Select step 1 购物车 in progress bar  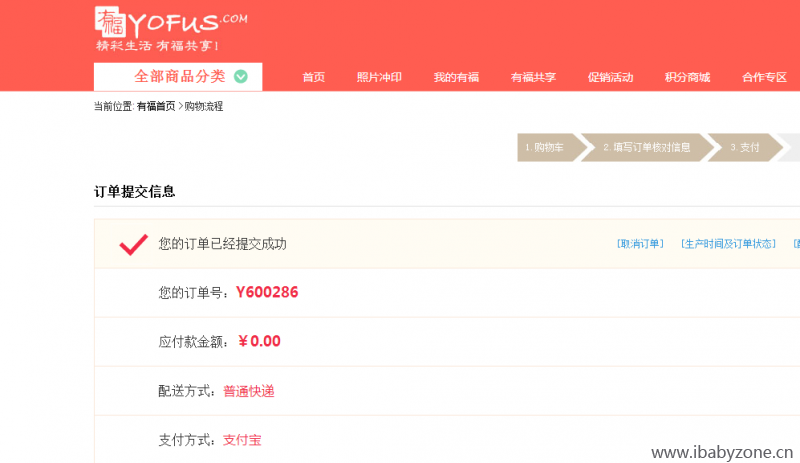click(x=549, y=148)
